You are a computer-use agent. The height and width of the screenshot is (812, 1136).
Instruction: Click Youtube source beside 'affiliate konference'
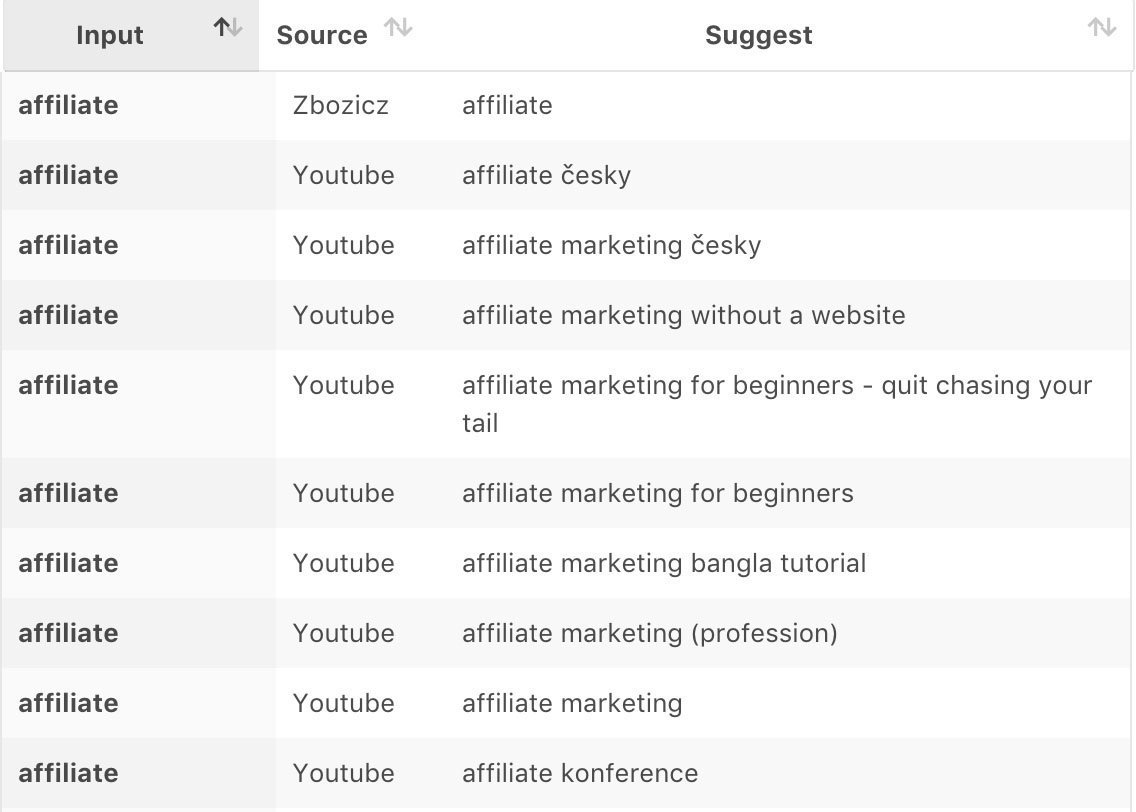click(343, 774)
